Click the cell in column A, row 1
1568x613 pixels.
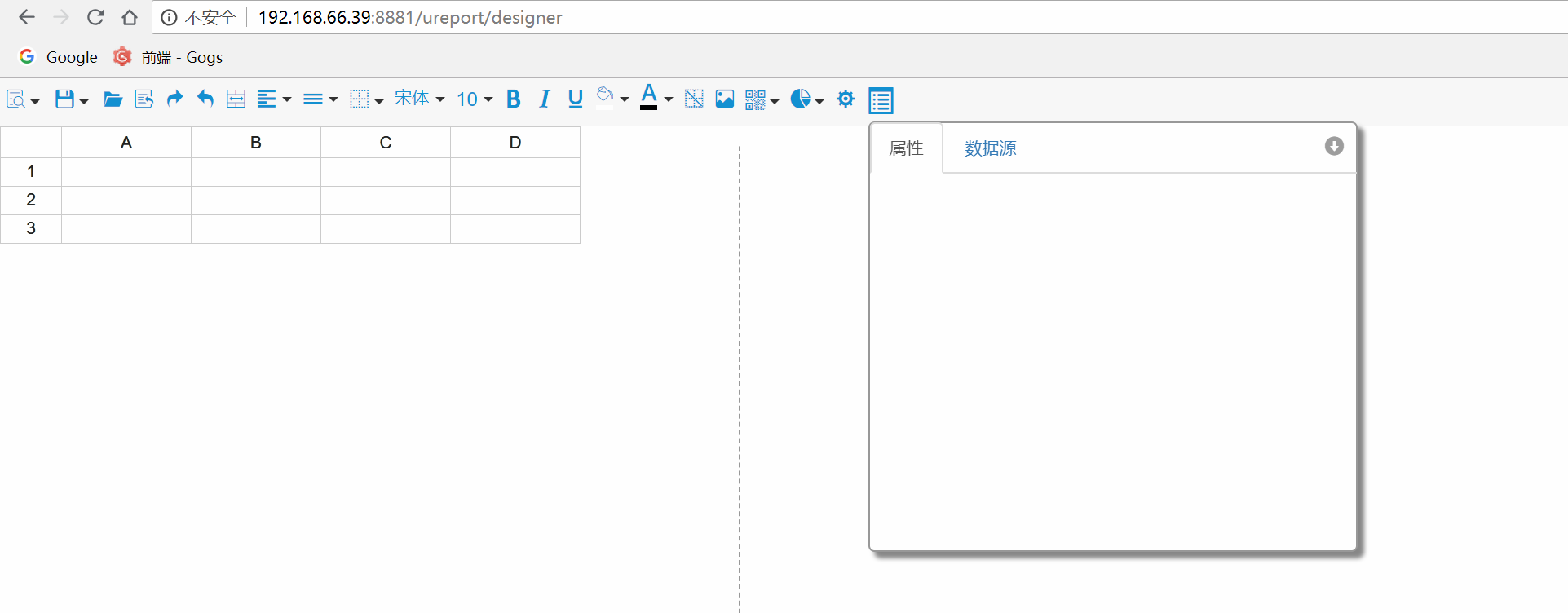click(x=126, y=172)
